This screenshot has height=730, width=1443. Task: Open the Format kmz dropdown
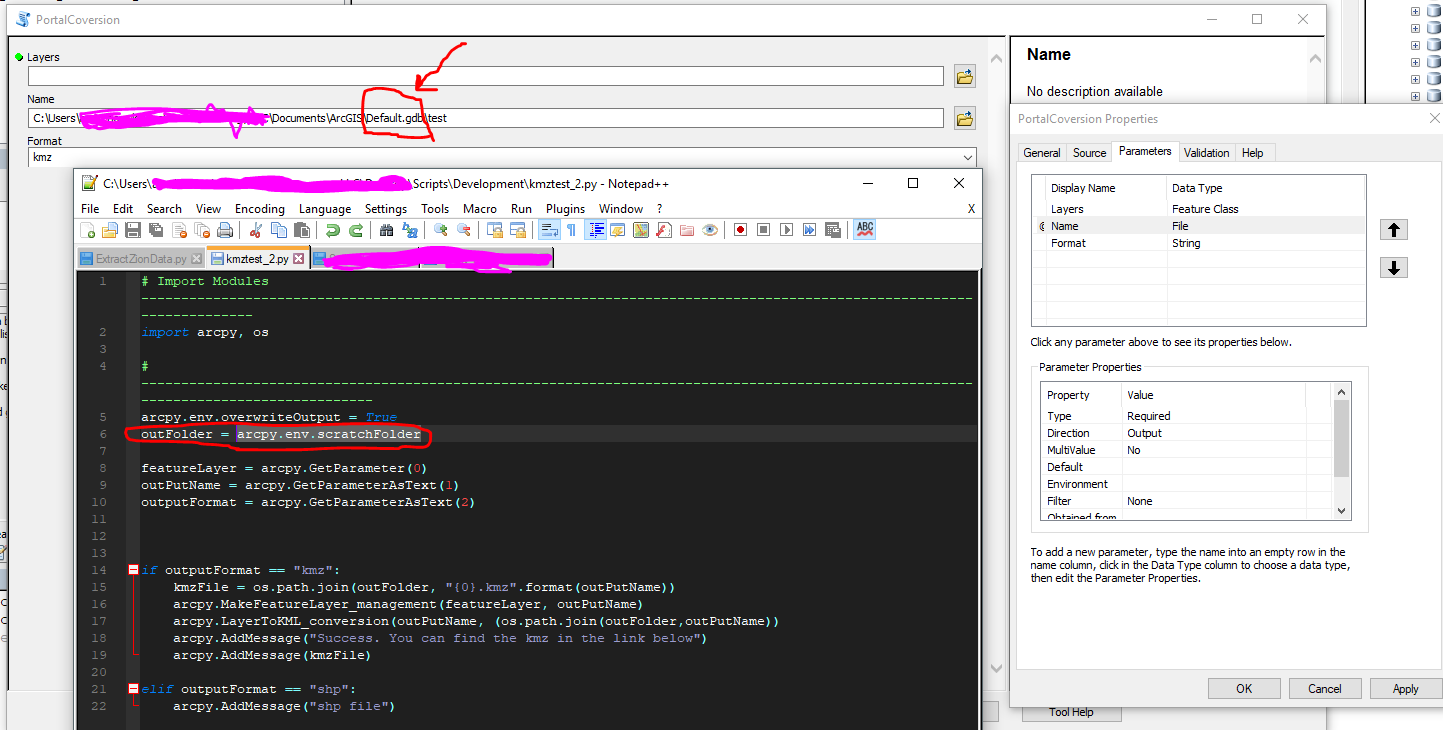[966, 158]
